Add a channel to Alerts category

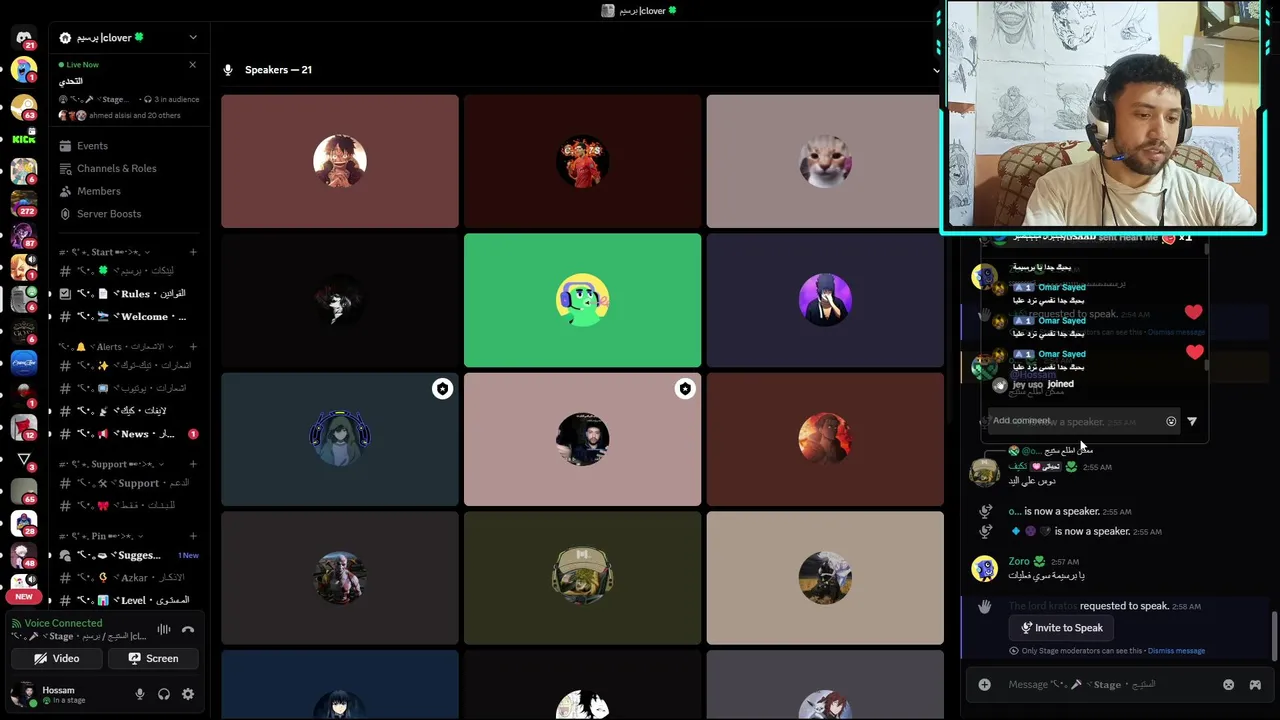tap(193, 347)
